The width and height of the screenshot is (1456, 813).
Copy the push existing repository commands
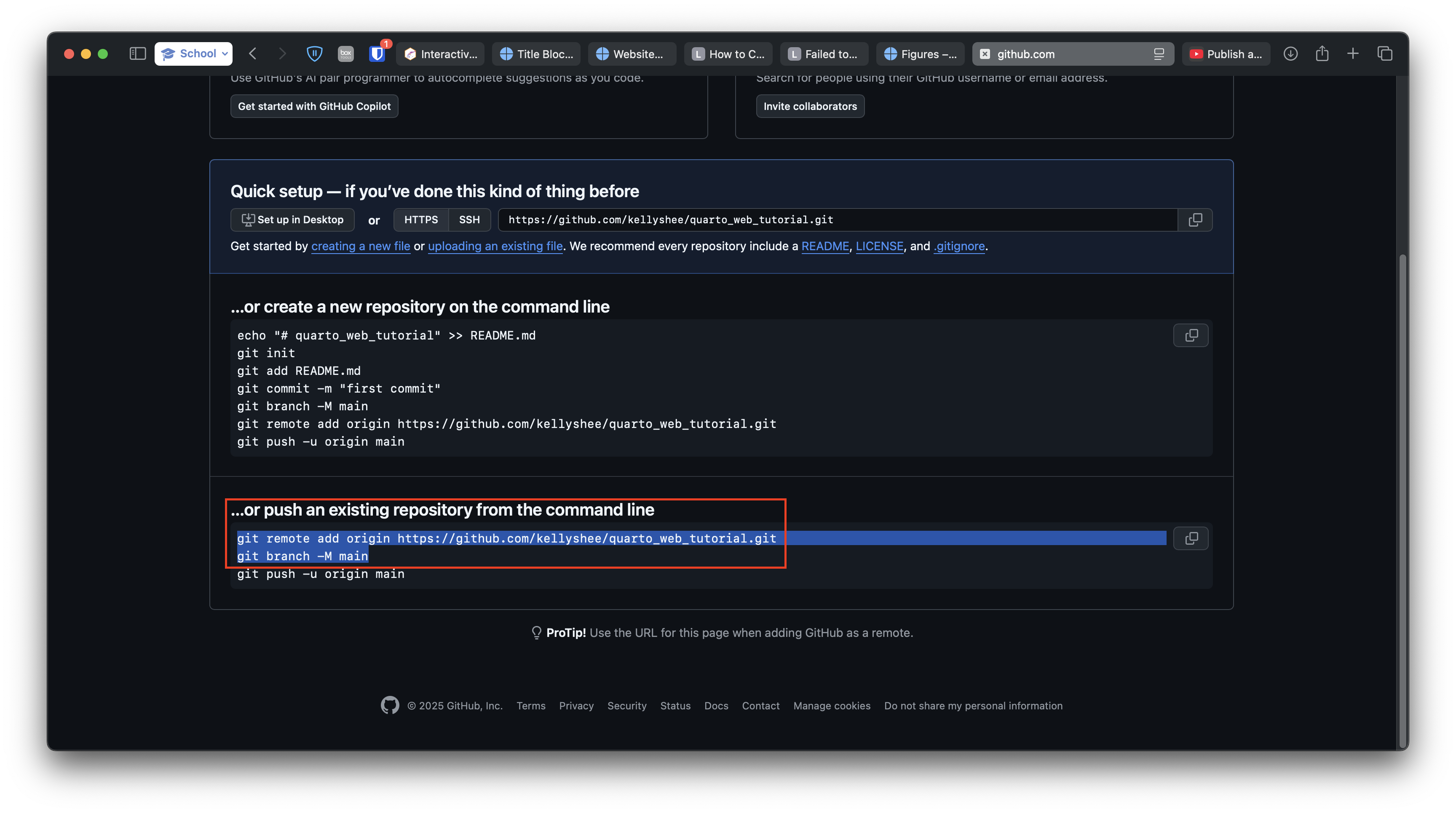click(1190, 538)
